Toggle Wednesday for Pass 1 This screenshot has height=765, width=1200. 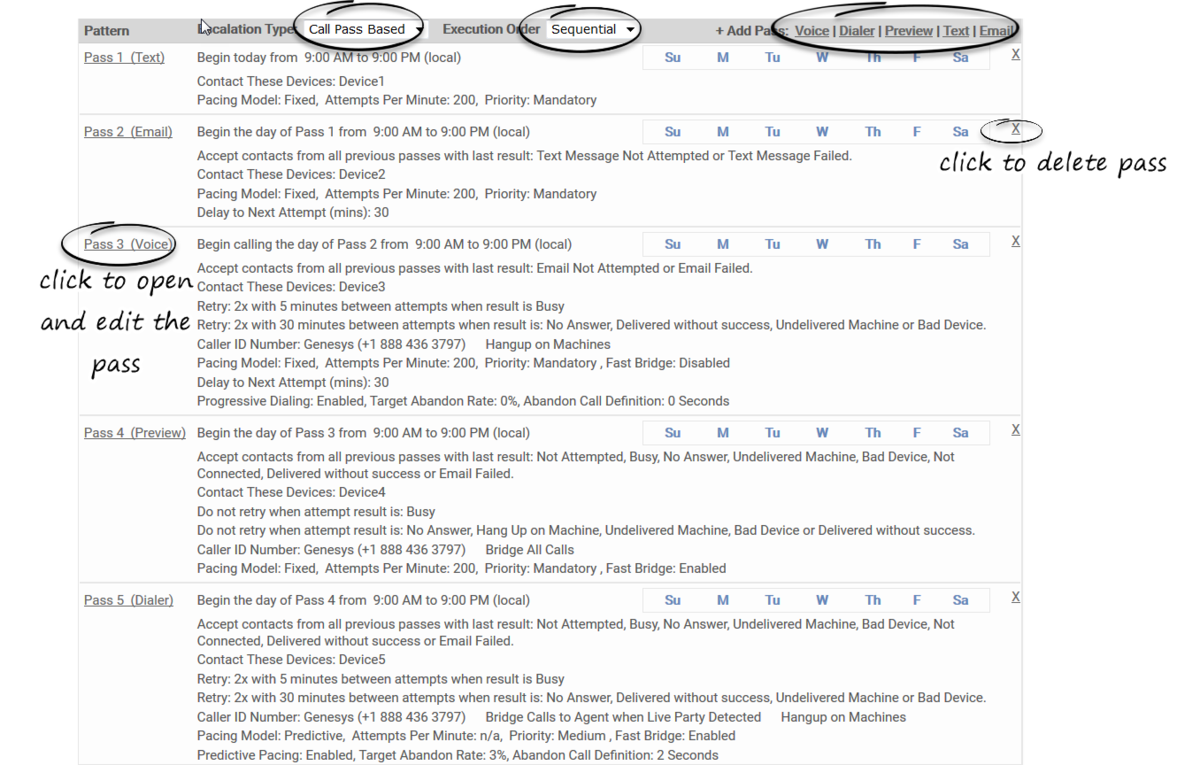coord(822,58)
